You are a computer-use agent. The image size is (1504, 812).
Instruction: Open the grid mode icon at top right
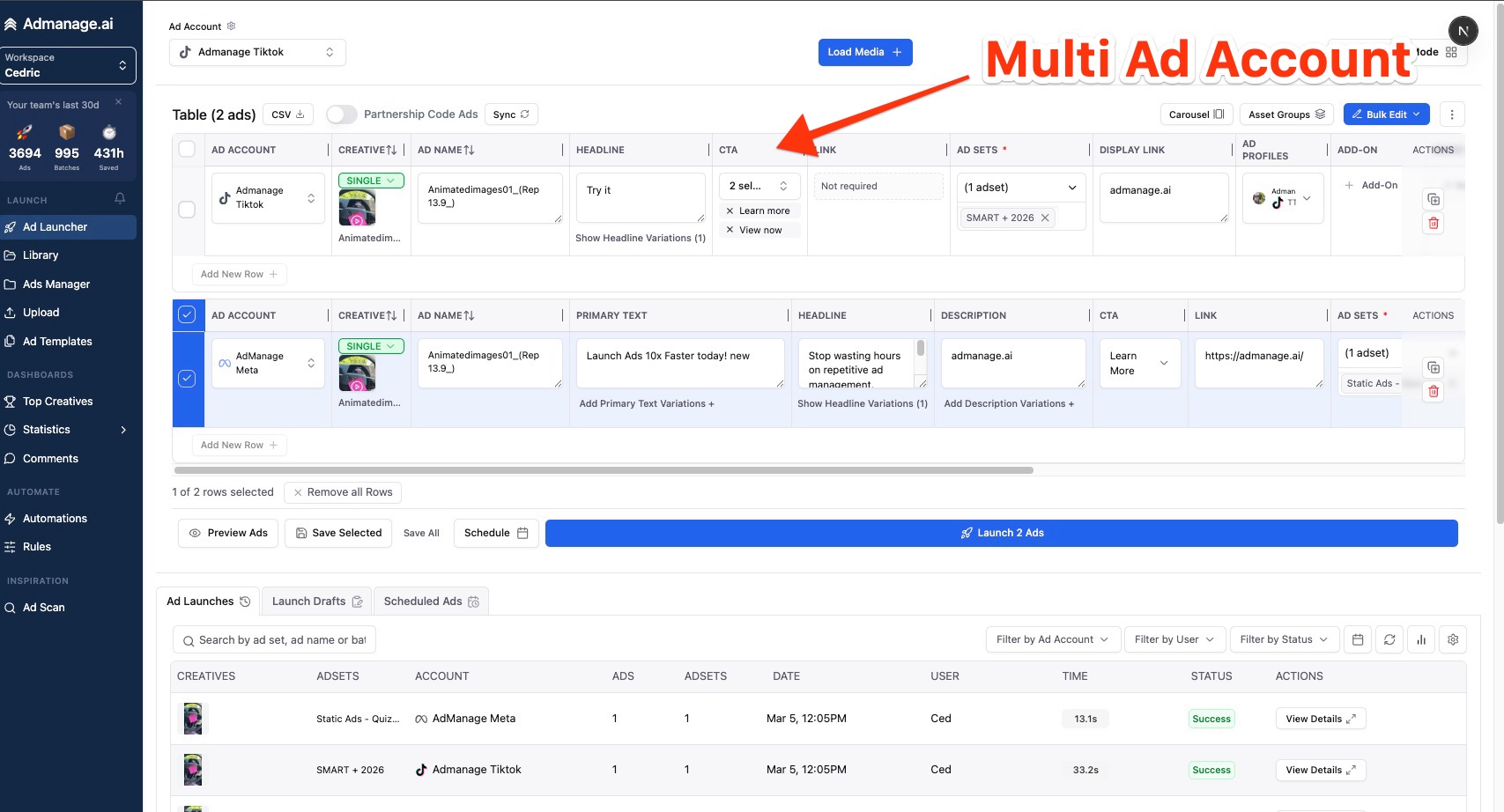(x=1451, y=52)
